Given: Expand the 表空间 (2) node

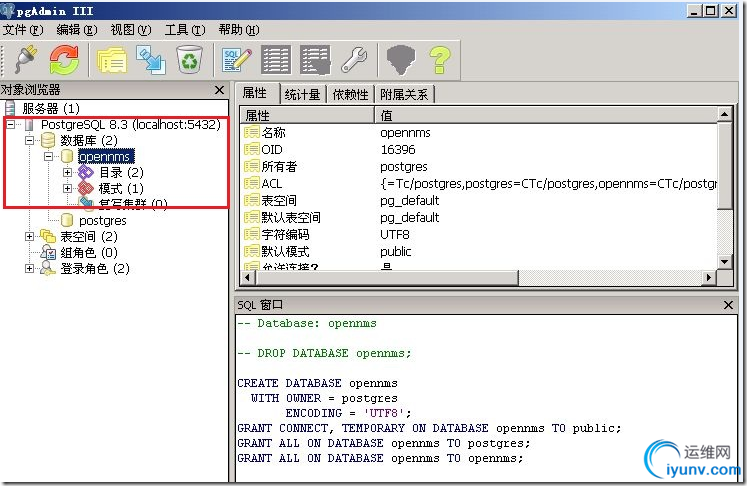Looking at the screenshot, I should pyautogui.click(x=30, y=236).
